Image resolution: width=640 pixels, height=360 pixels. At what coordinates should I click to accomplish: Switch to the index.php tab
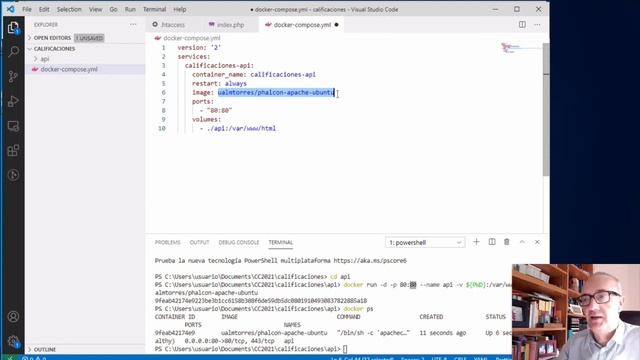pos(230,25)
